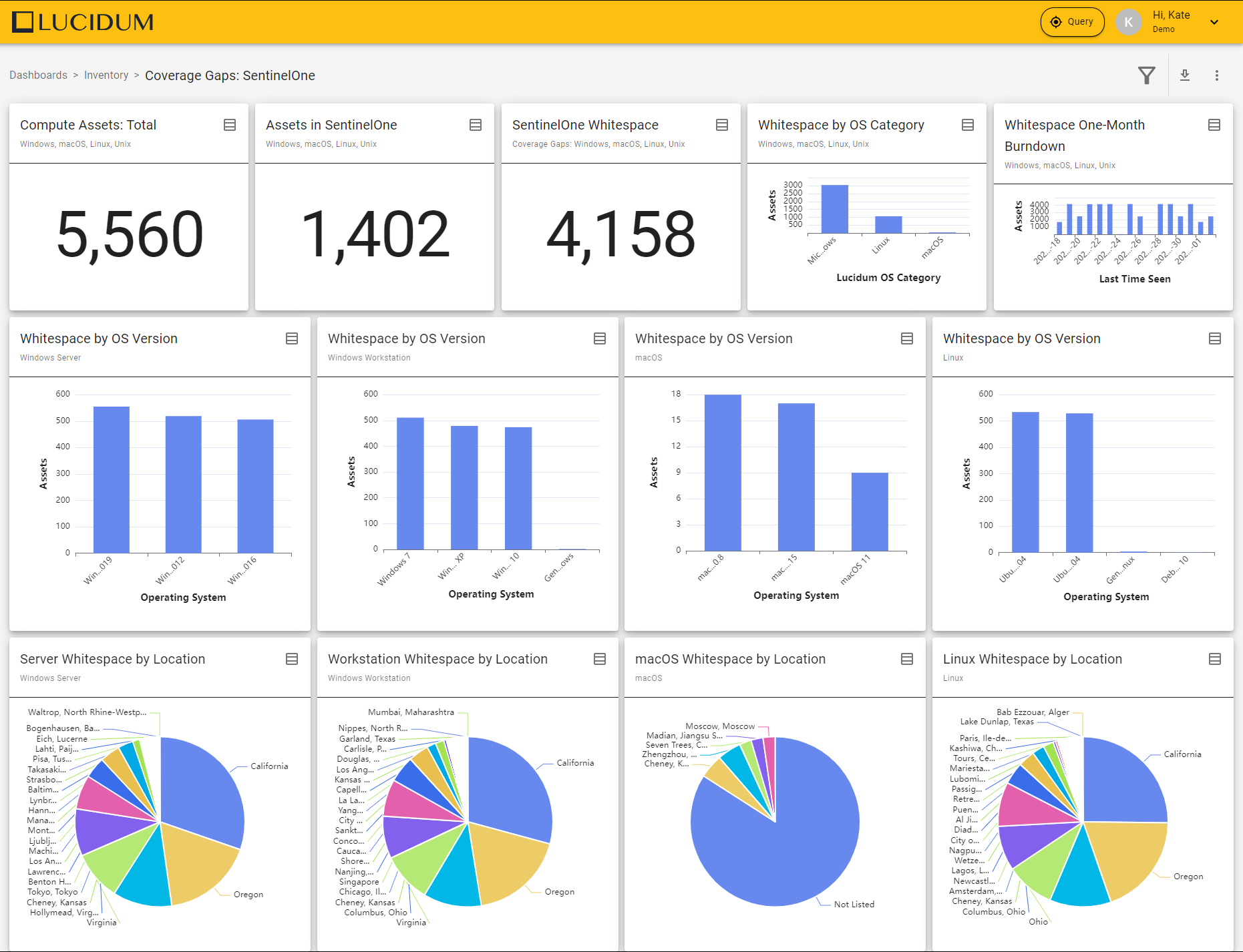This screenshot has width=1243, height=952.
Task: Go to Inventory breadcrumb link
Action: [106, 75]
